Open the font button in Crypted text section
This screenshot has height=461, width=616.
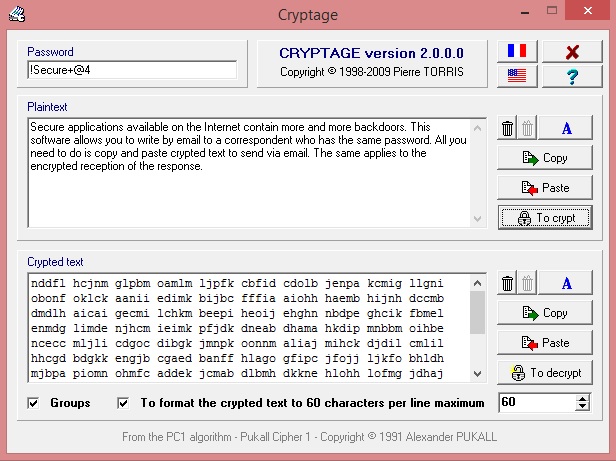tap(566, 284)
